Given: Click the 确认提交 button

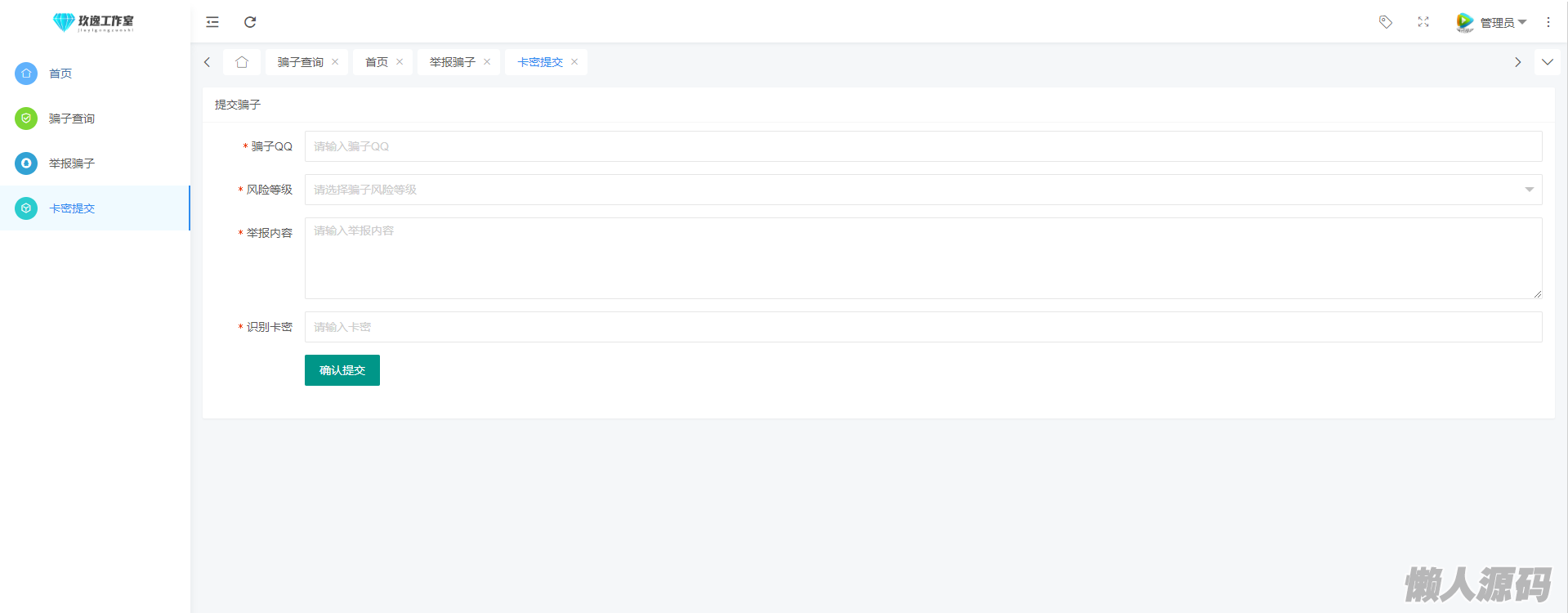Looking at the screenshot, I should 342,370.
